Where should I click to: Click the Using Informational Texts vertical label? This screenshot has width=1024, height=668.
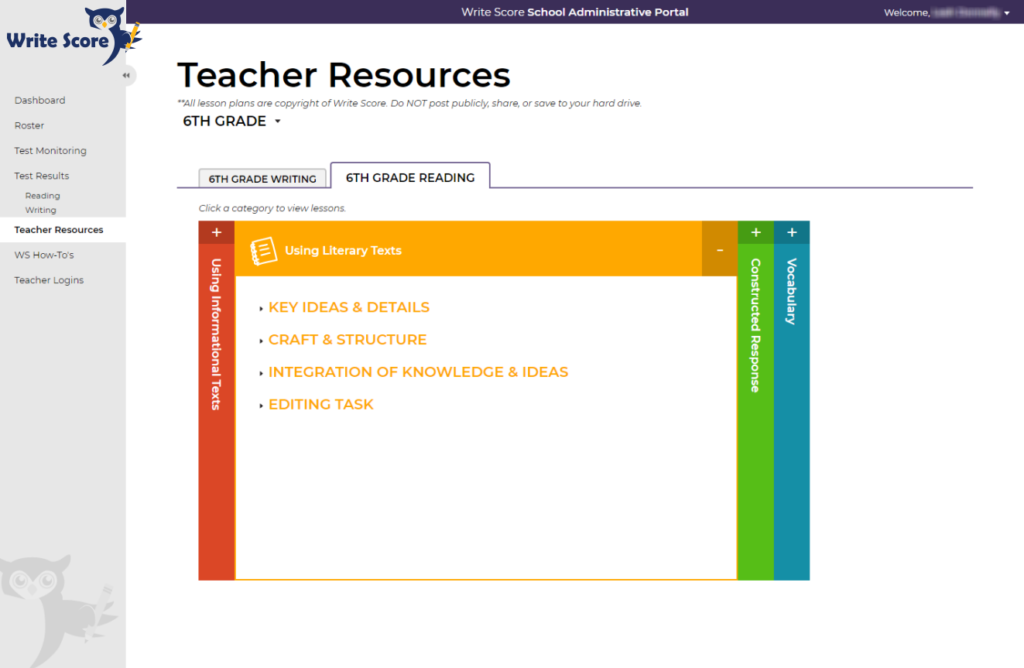tap(216, 334)
